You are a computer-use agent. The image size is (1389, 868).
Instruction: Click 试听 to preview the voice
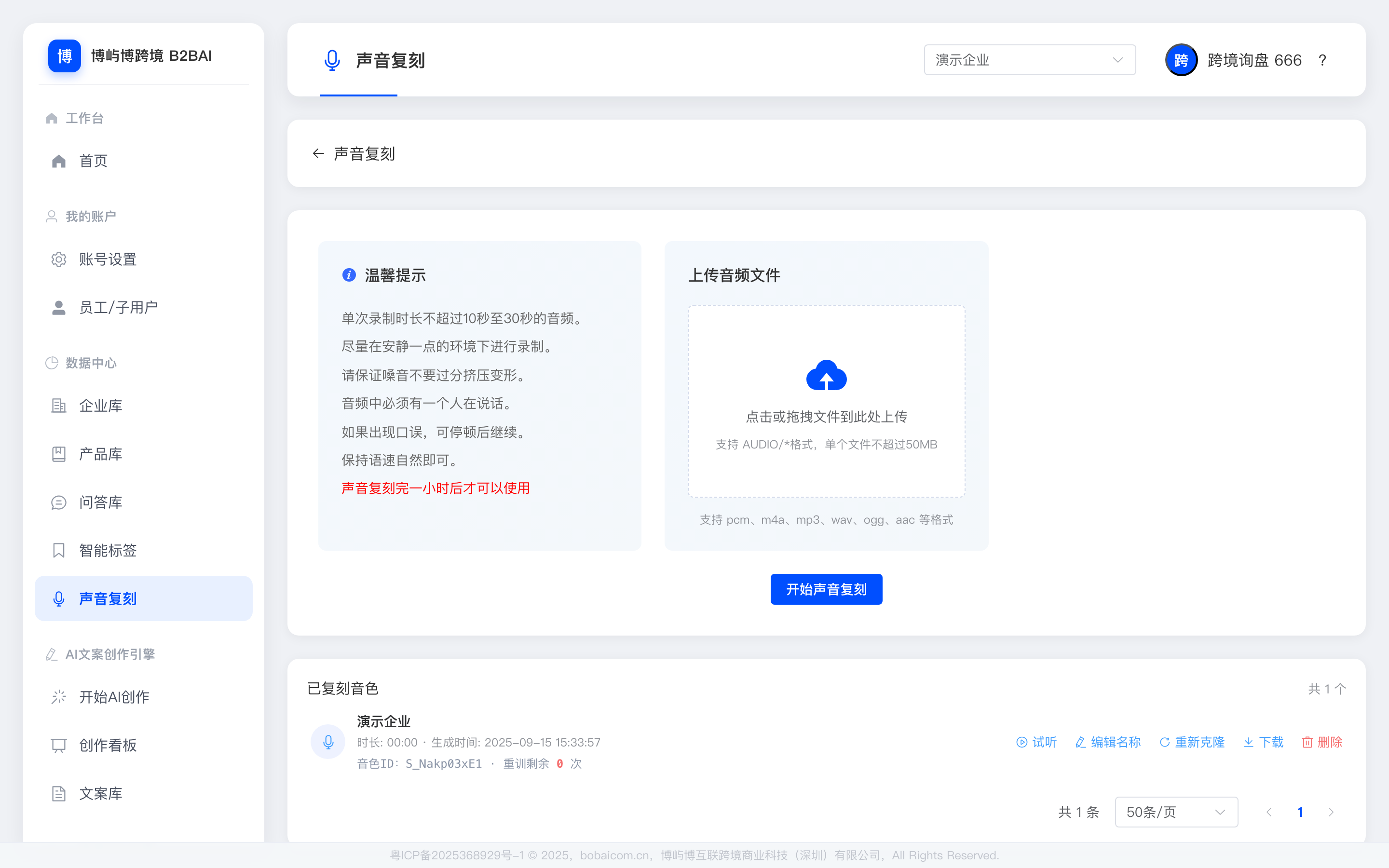pos(1036,742)
